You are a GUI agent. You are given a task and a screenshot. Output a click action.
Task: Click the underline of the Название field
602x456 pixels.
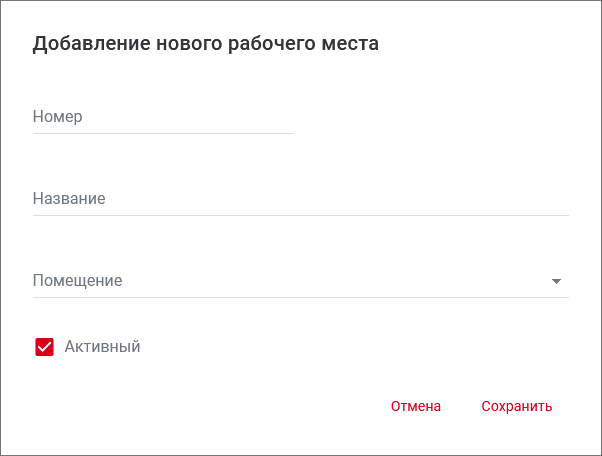point(300,215)
